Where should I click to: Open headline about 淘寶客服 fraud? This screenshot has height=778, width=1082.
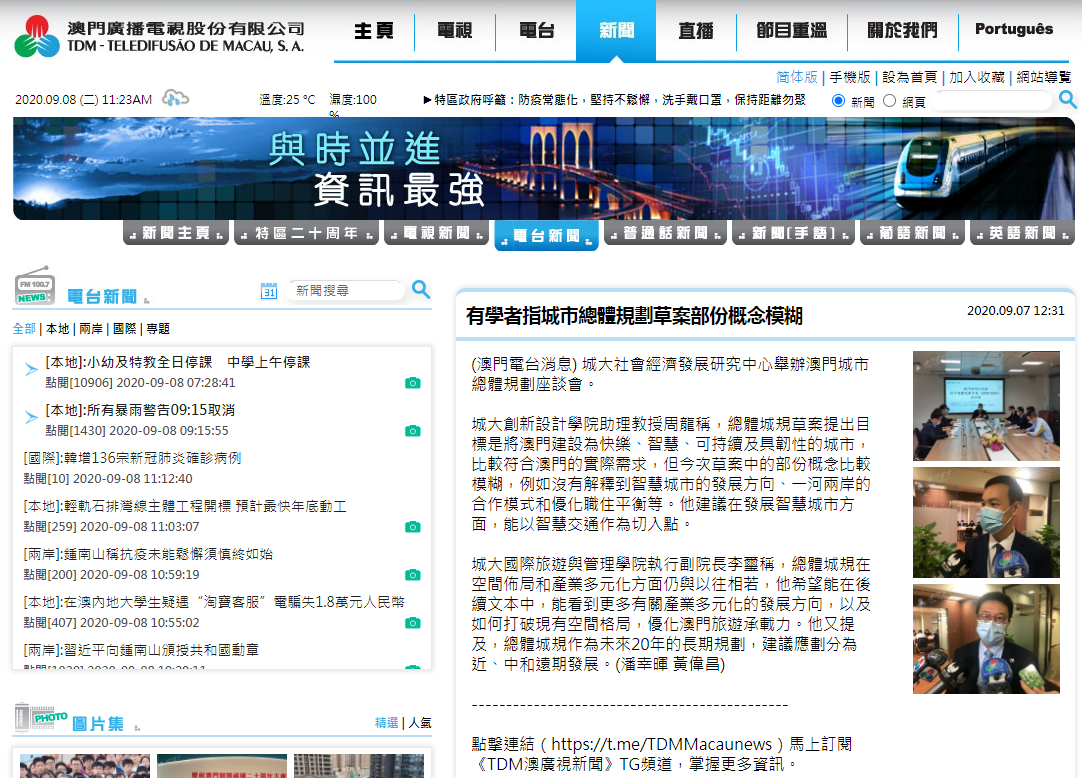tap(214, 602)
